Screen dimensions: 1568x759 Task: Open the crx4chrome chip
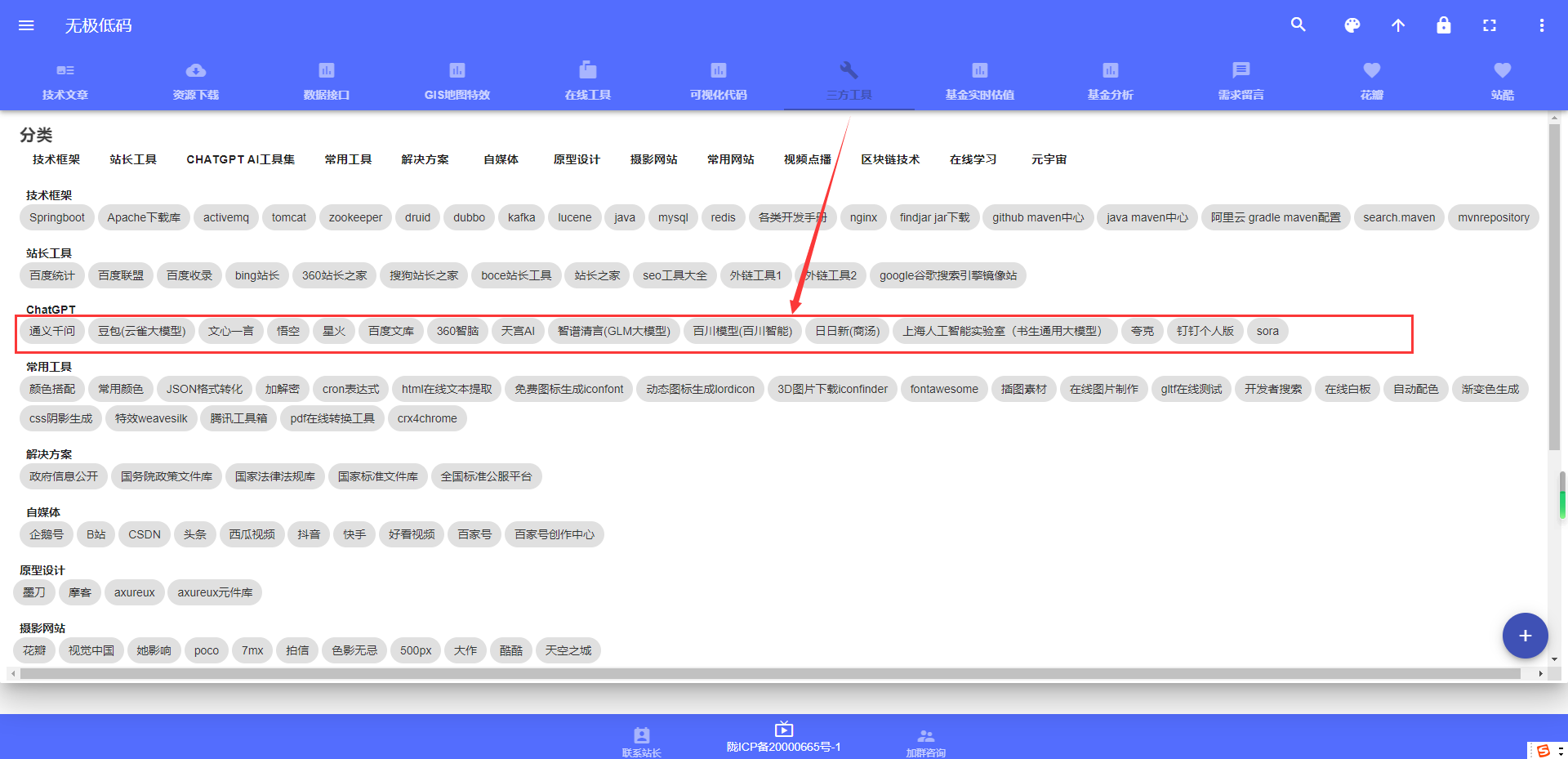click(x=427, y=418)
